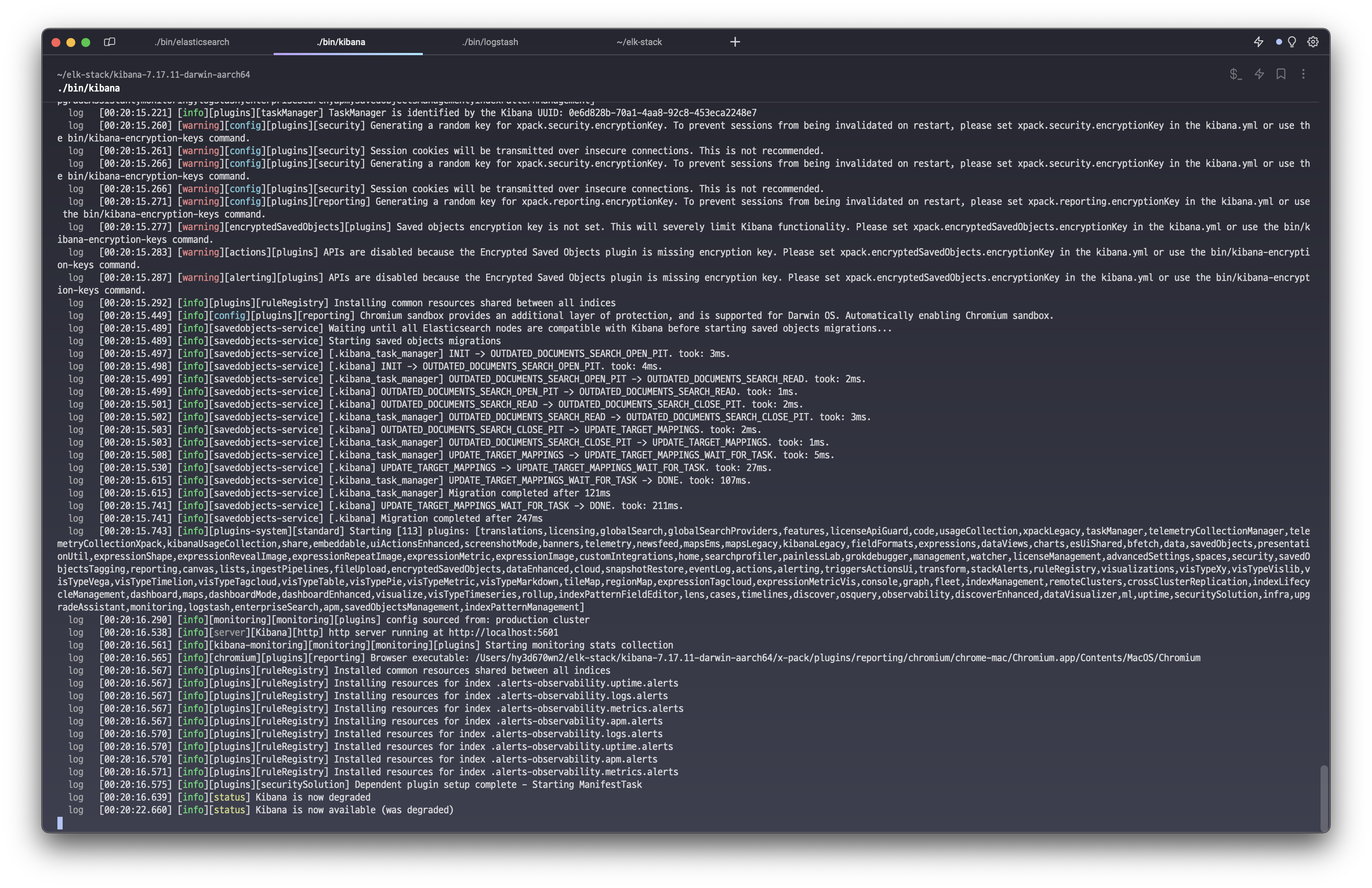Click the yellow minimize window button
The image size is (1372, 888).
(x=71, y=42)
